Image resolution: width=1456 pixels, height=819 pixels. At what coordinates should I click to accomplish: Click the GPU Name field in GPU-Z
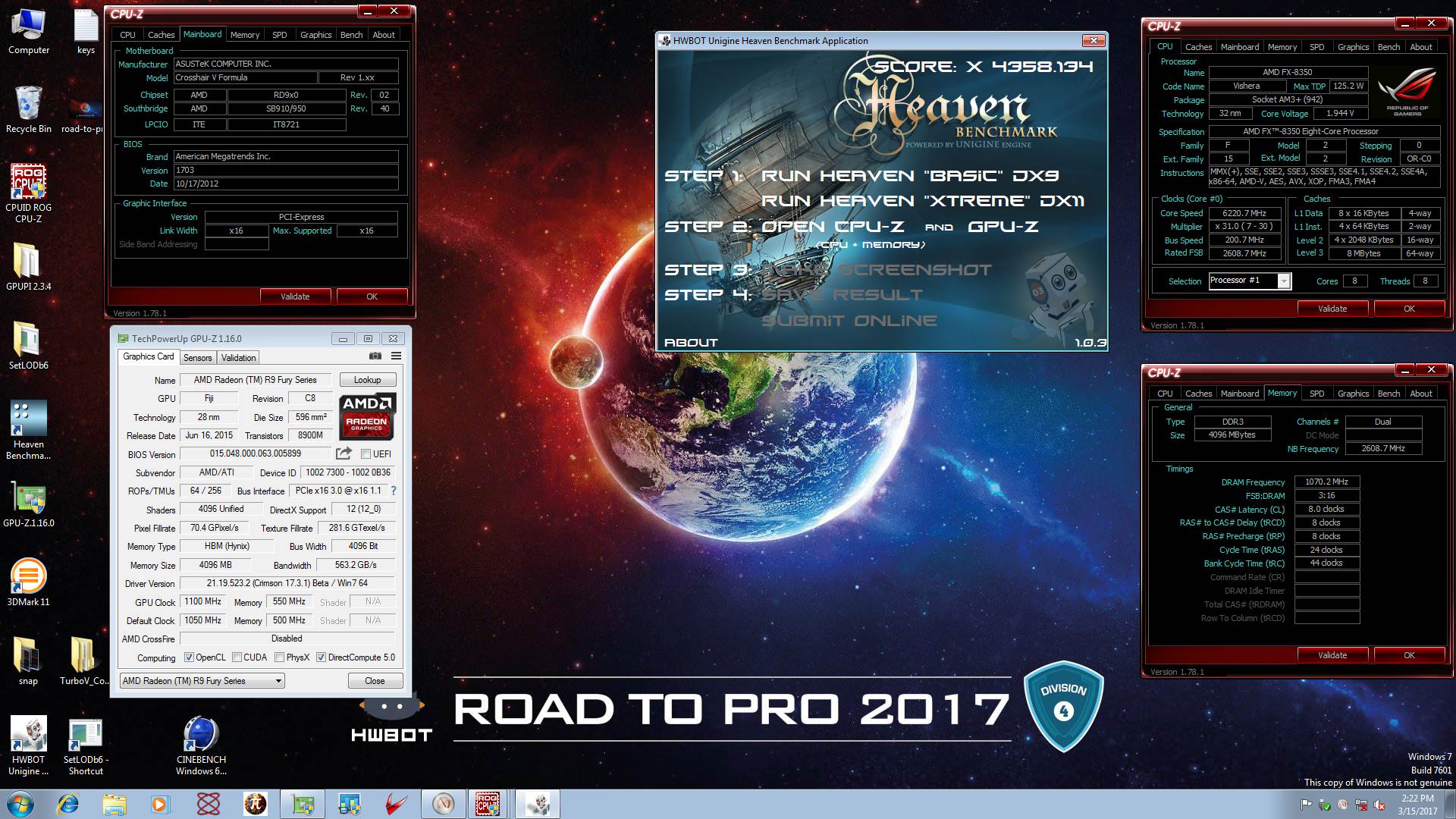coord(256,380)
